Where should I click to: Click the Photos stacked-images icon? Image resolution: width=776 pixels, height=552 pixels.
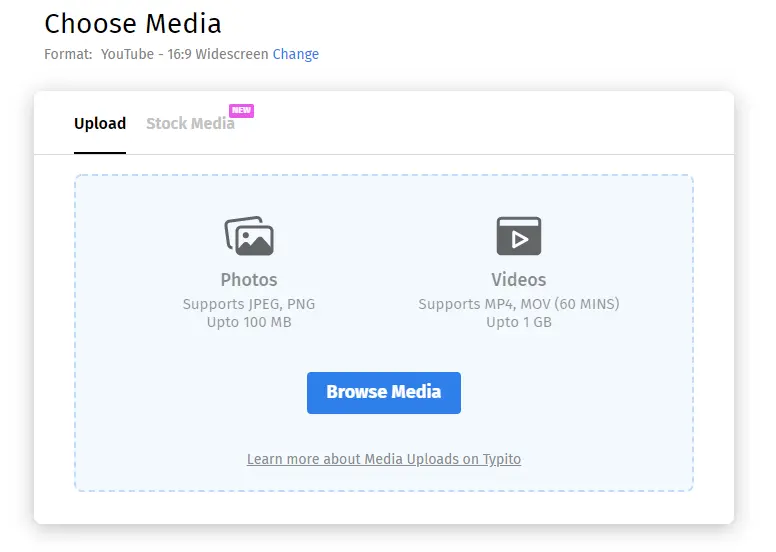click(x=249, y=236)
